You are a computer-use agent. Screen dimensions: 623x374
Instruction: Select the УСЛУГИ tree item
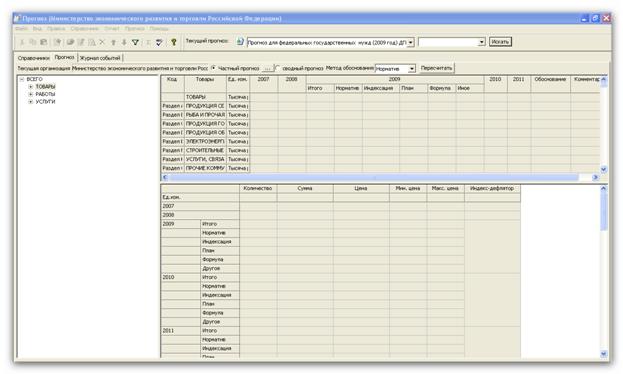click(45, 102)
